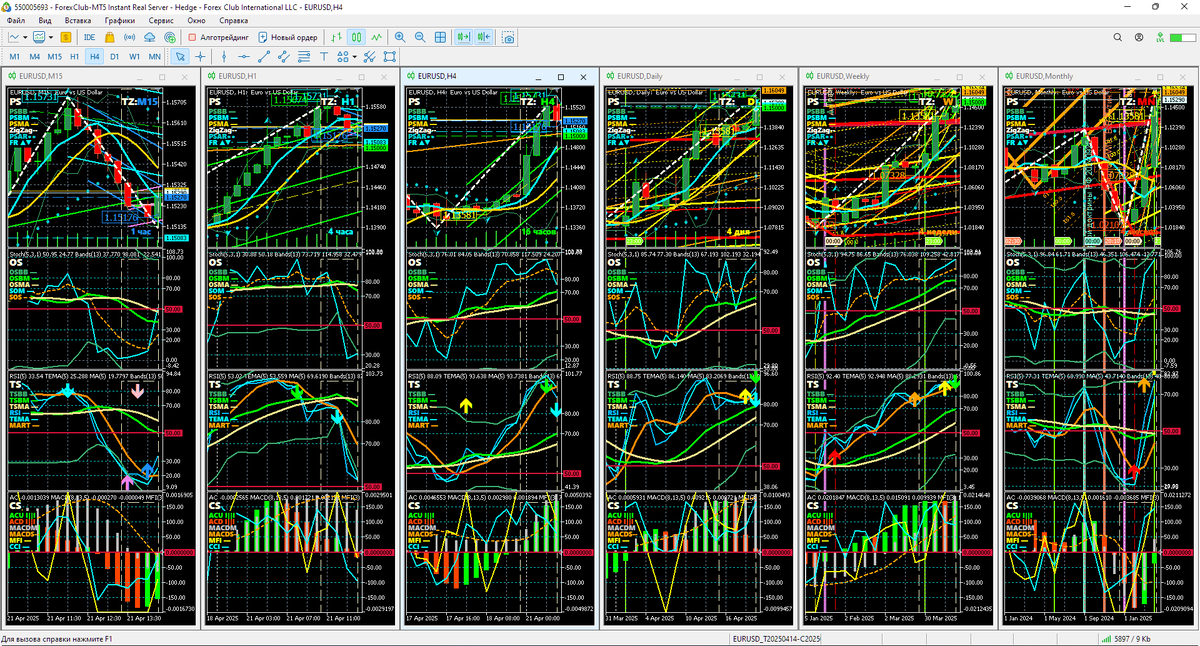The height and width of the screenshot is (646, 1200).
Task: Open the Market shopping bag icon
Action: pyautogui.click(x=110, y=37)
